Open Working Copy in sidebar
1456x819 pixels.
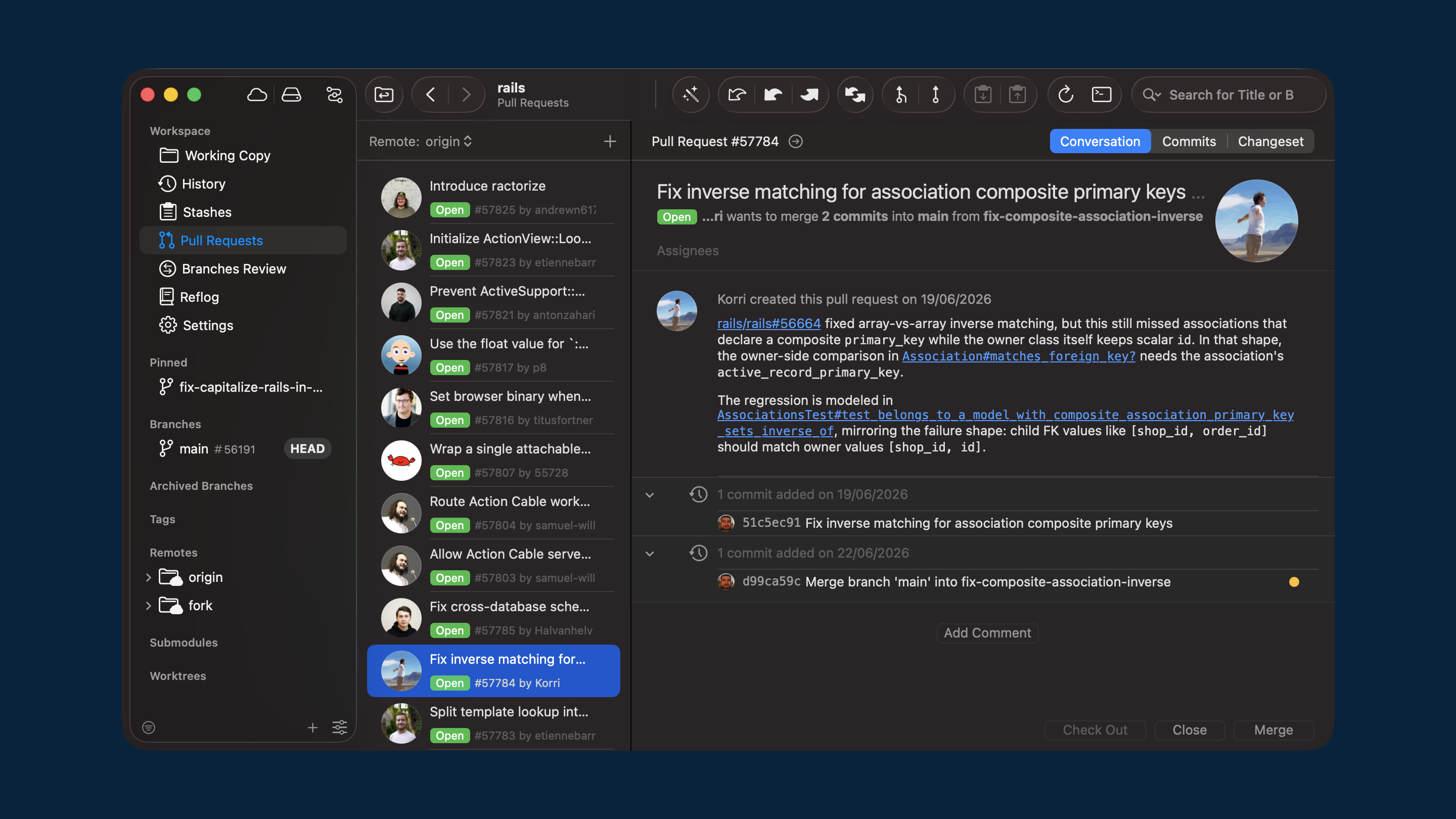pos(243,155)
